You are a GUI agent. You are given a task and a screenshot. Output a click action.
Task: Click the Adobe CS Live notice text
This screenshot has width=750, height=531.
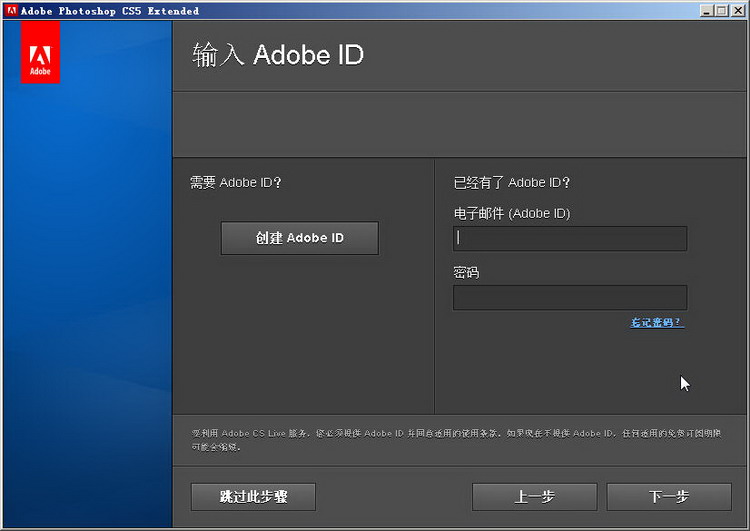[456, 440]
